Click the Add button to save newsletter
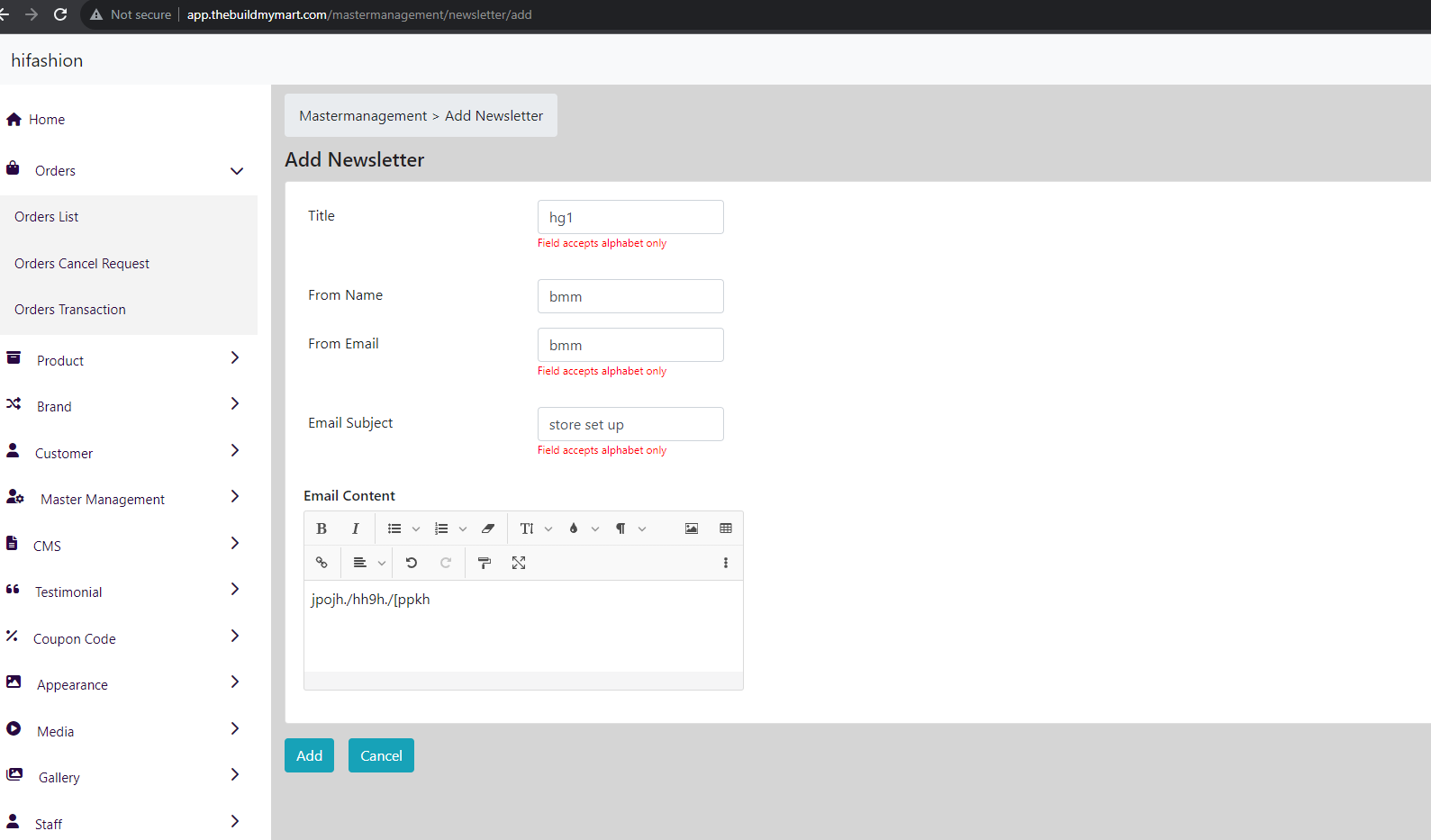1431x840 pixels. pyautogui.click(x=309, y=755)
